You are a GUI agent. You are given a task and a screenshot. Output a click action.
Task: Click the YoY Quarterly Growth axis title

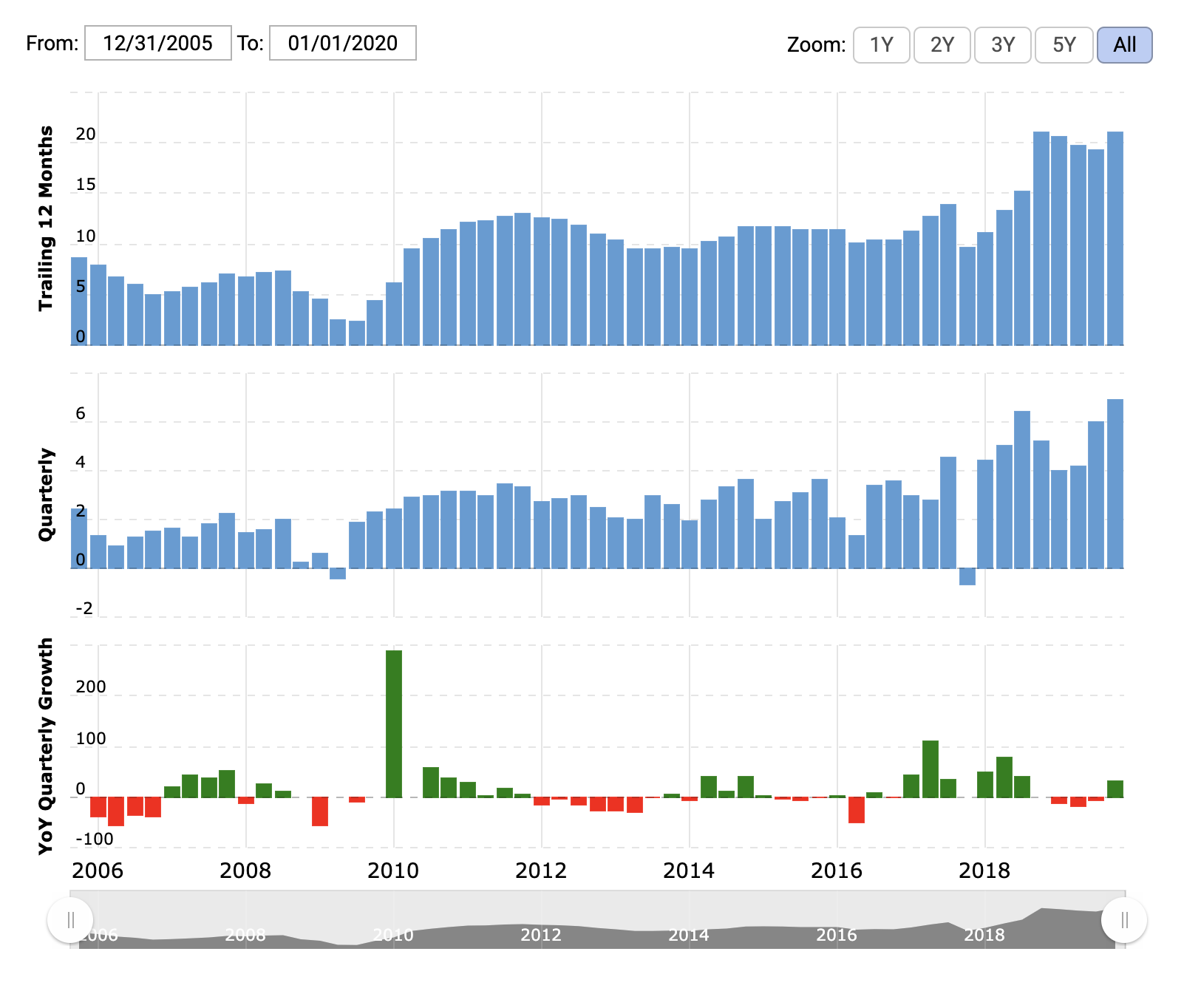(46, 746)
